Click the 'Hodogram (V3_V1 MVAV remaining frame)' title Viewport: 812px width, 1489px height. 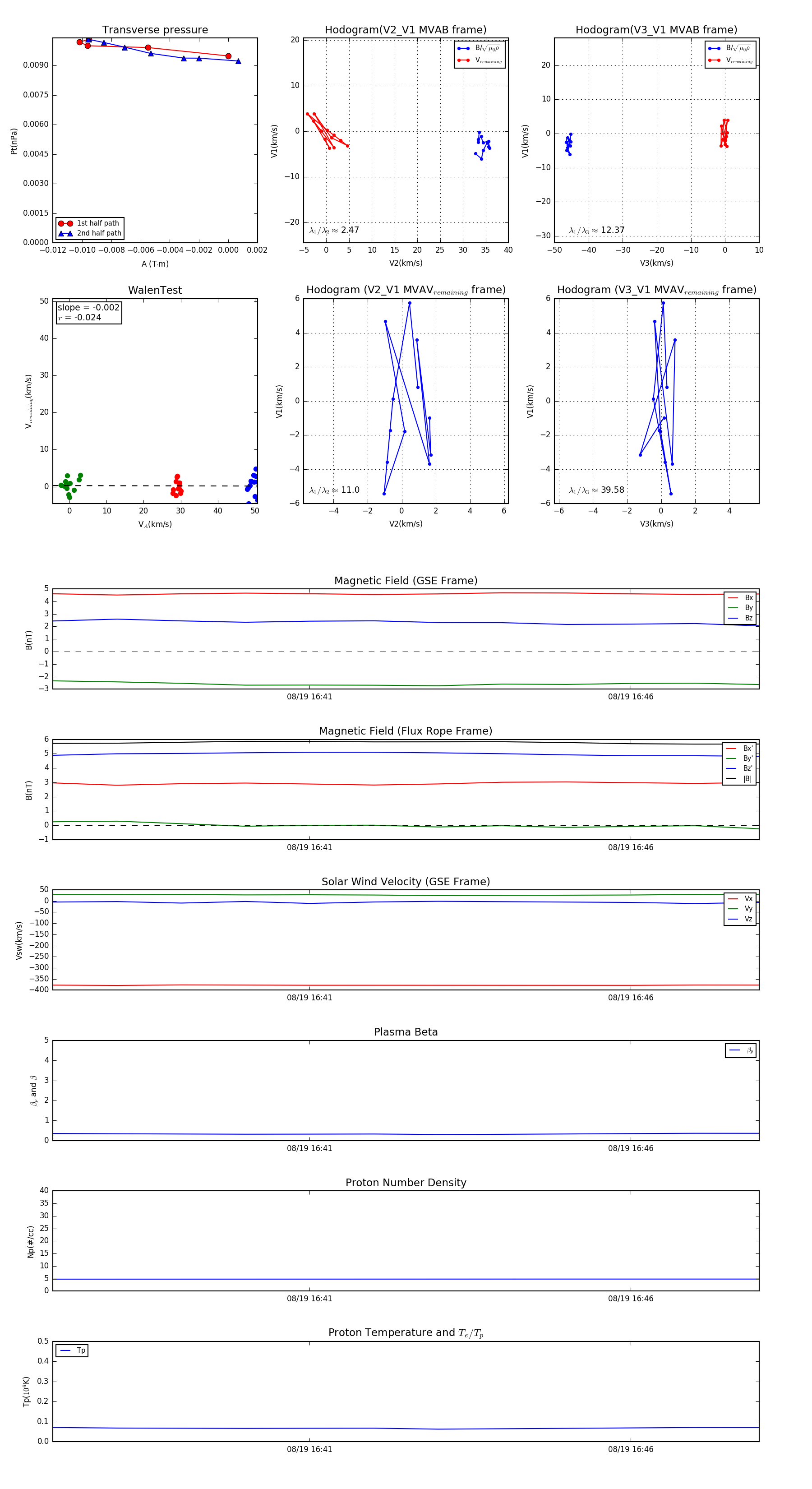coord(656,290)
